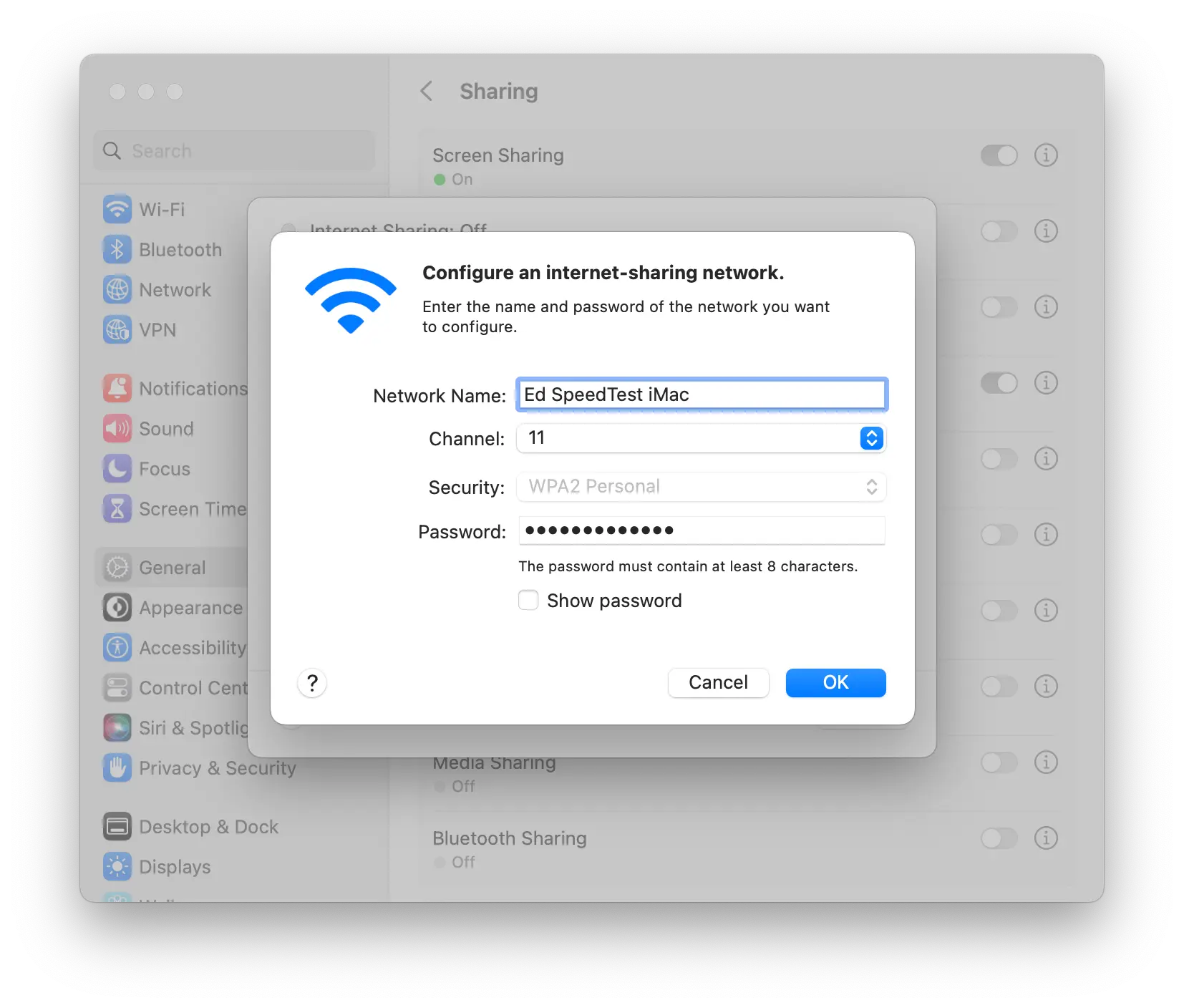
Task: Toggle the Screen Sharing switch
Action: coord(999,155)
